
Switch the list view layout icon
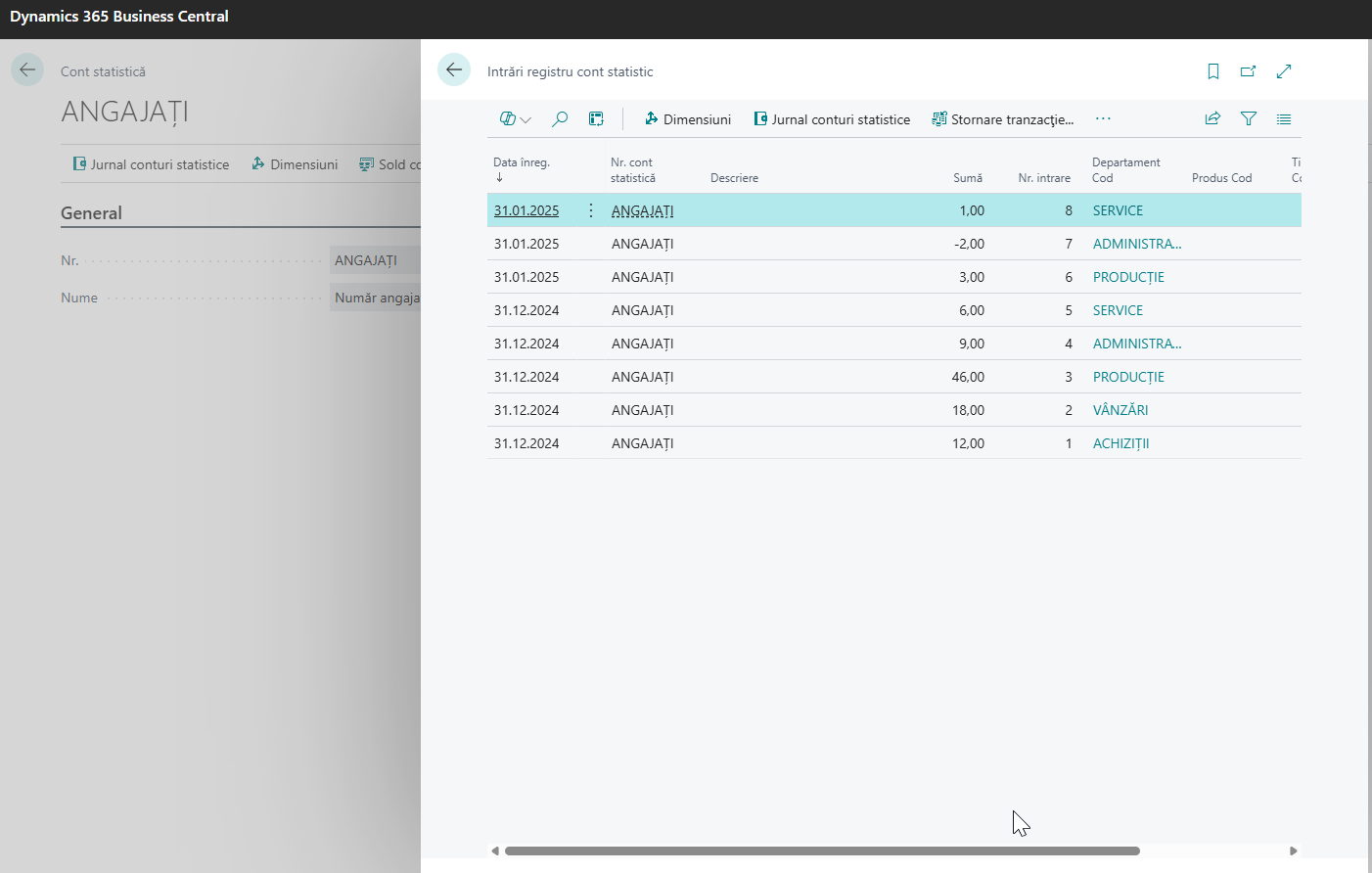point(1284,118)
